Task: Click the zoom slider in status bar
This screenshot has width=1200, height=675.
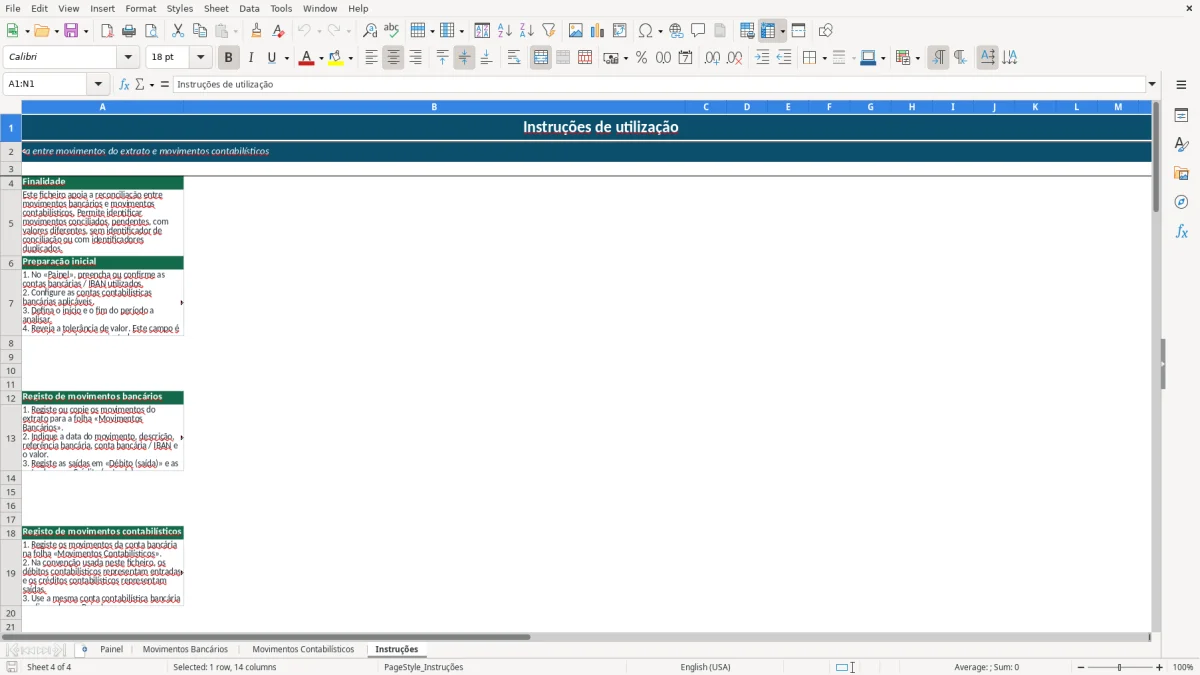Action: (x=1119, y=667)
